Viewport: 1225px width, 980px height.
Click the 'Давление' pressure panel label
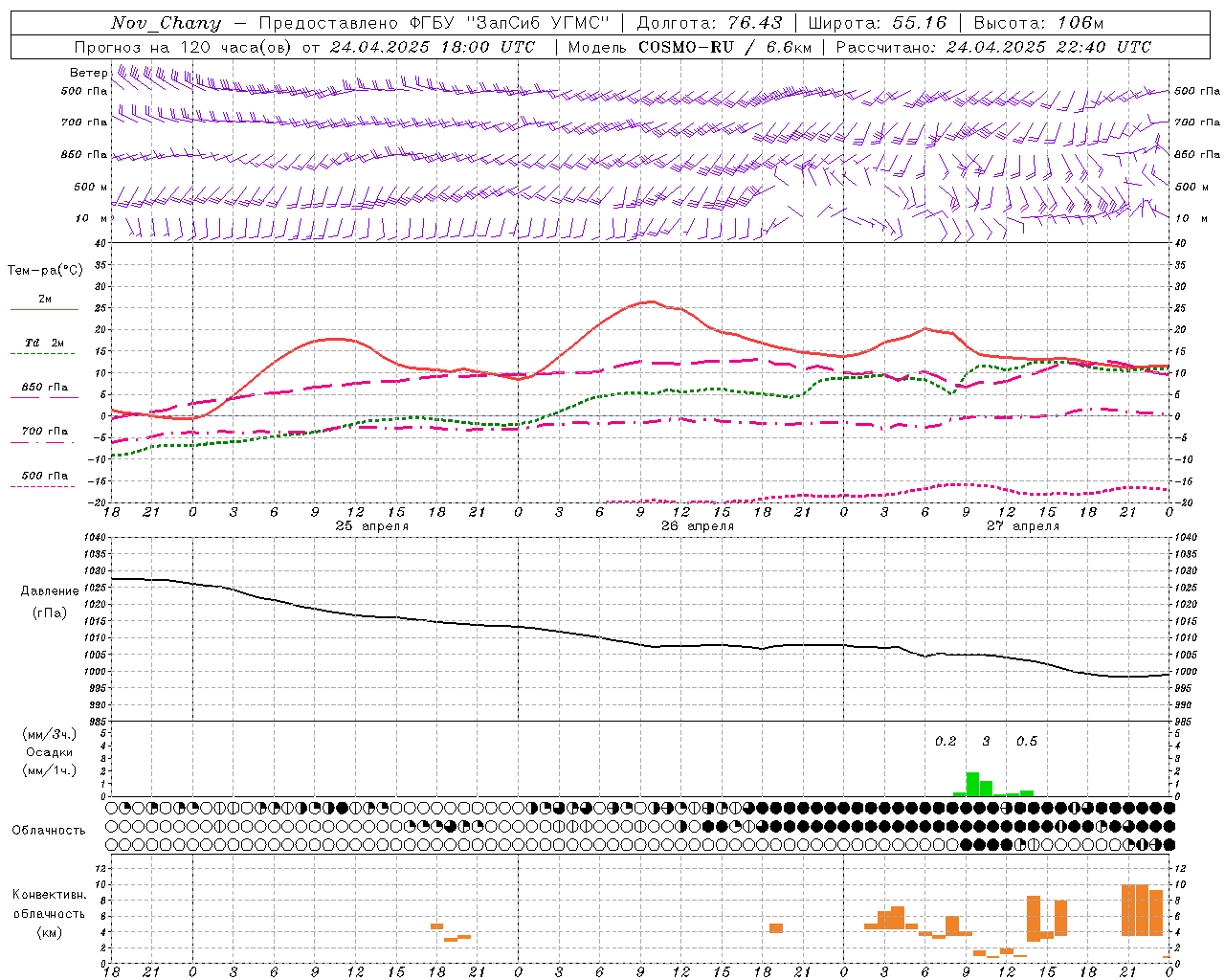pyautogui.click(x=50, y=591)
